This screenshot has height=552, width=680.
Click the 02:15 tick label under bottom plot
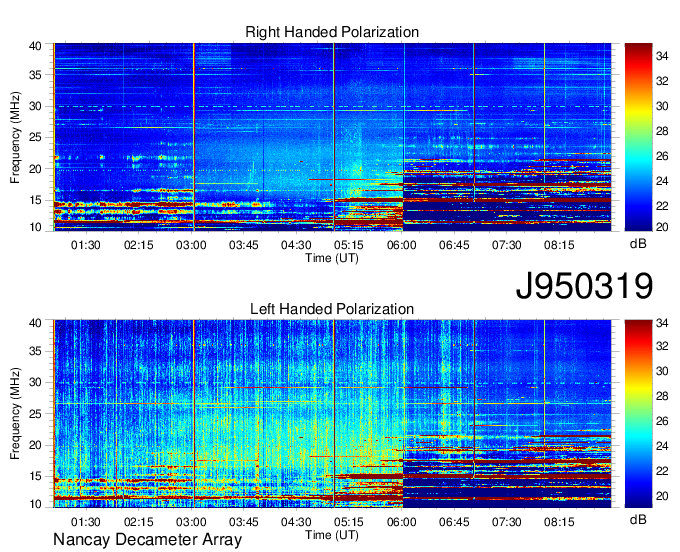pyautogui.click(x=138, y=522)
